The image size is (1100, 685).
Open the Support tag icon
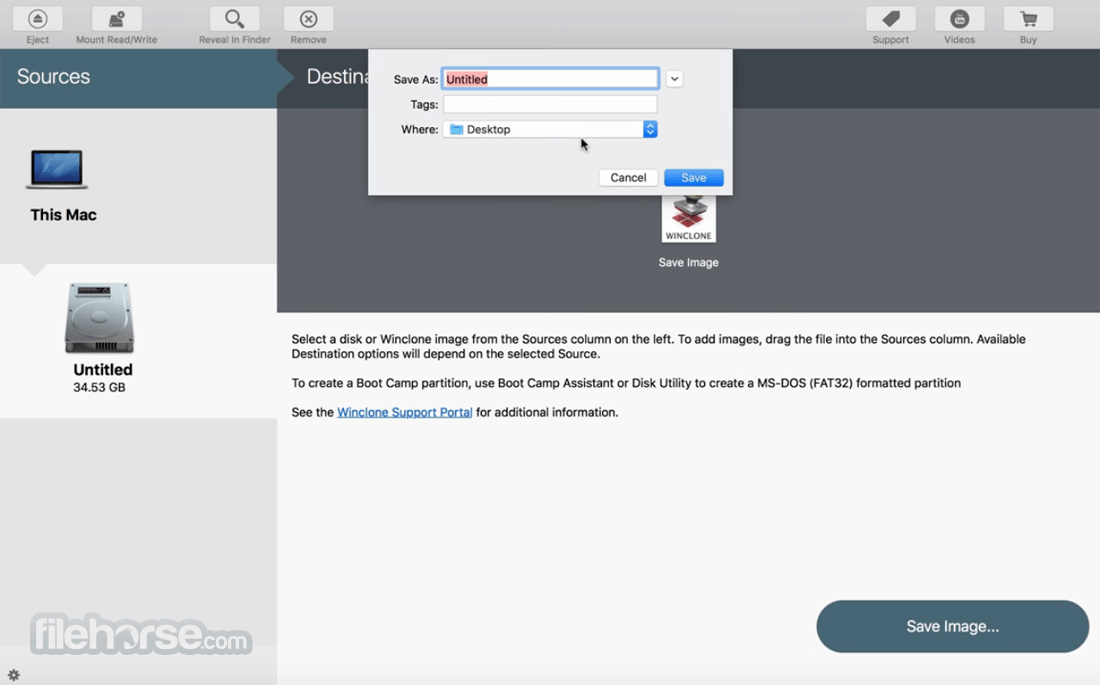pyautogui.click(x=891, y=19)
